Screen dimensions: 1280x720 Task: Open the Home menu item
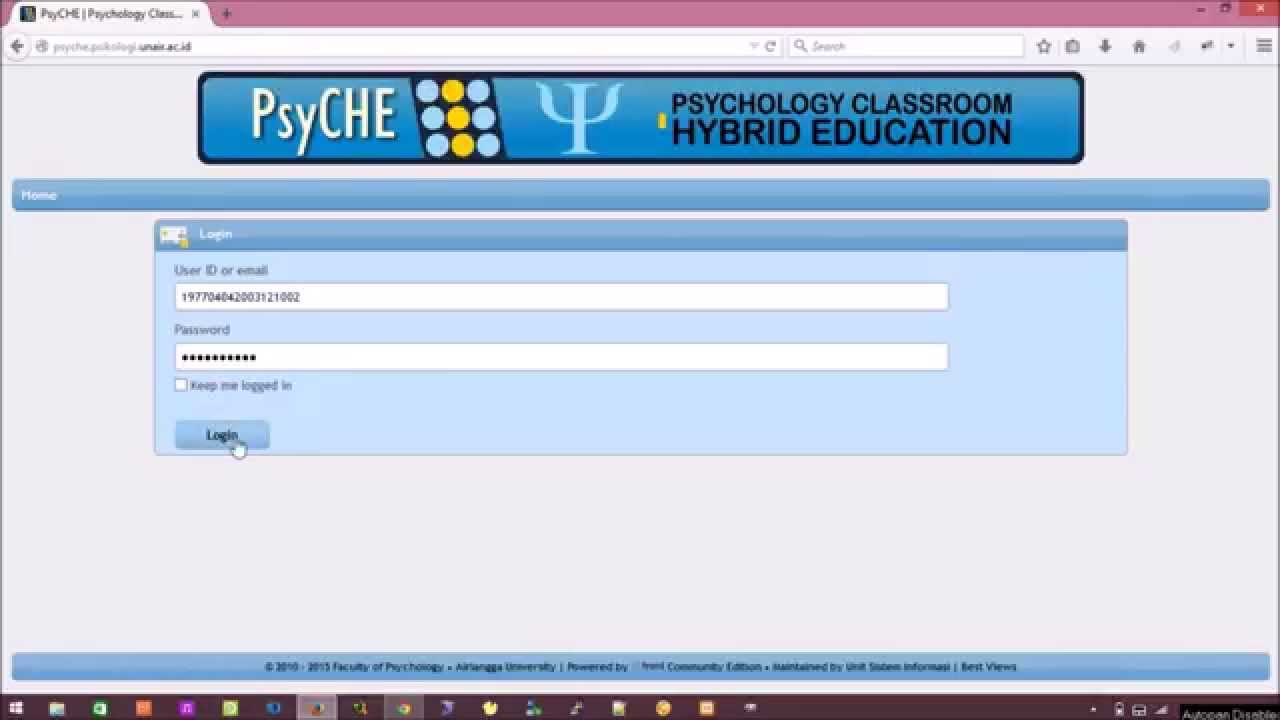click(x=39, y=195)
